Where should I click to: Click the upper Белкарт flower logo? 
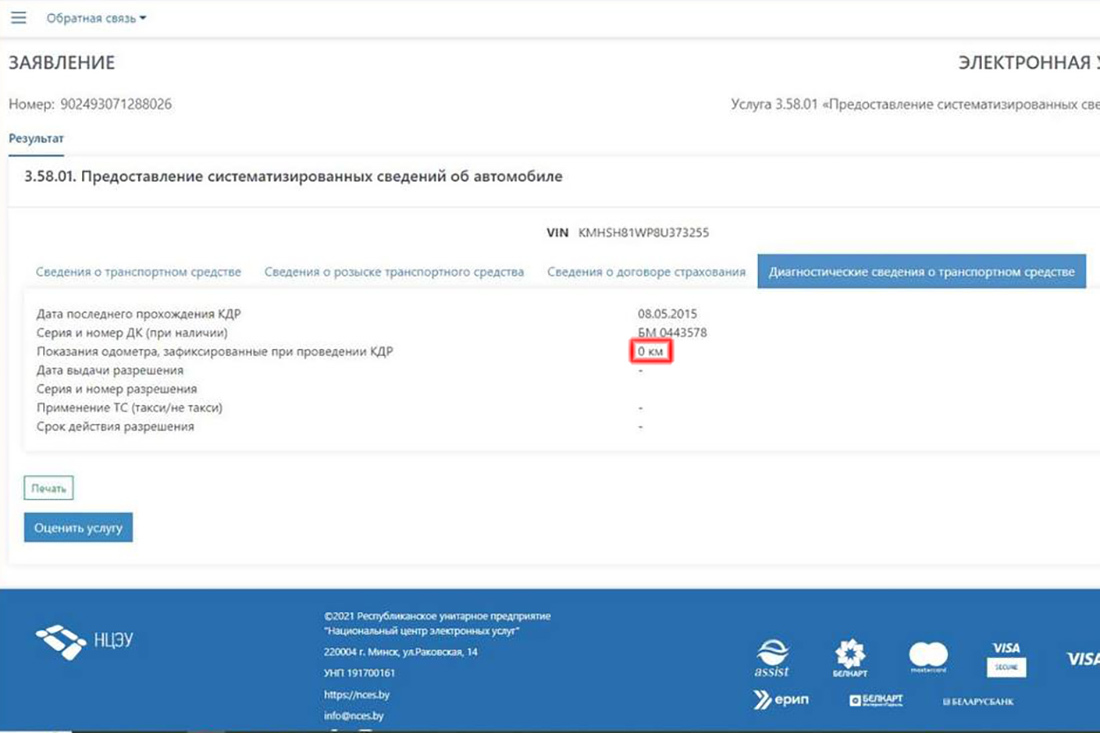pyautogui.click(x=850, y=658)
